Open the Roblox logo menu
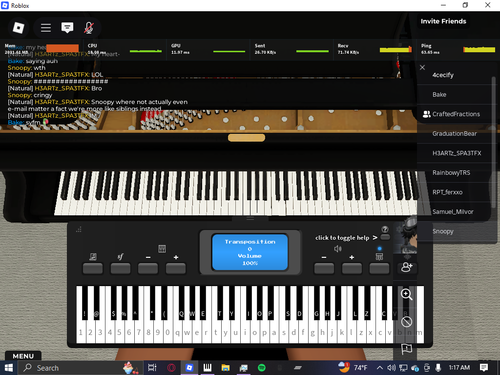This screenshot has height=375, width=500. point(18,28)
